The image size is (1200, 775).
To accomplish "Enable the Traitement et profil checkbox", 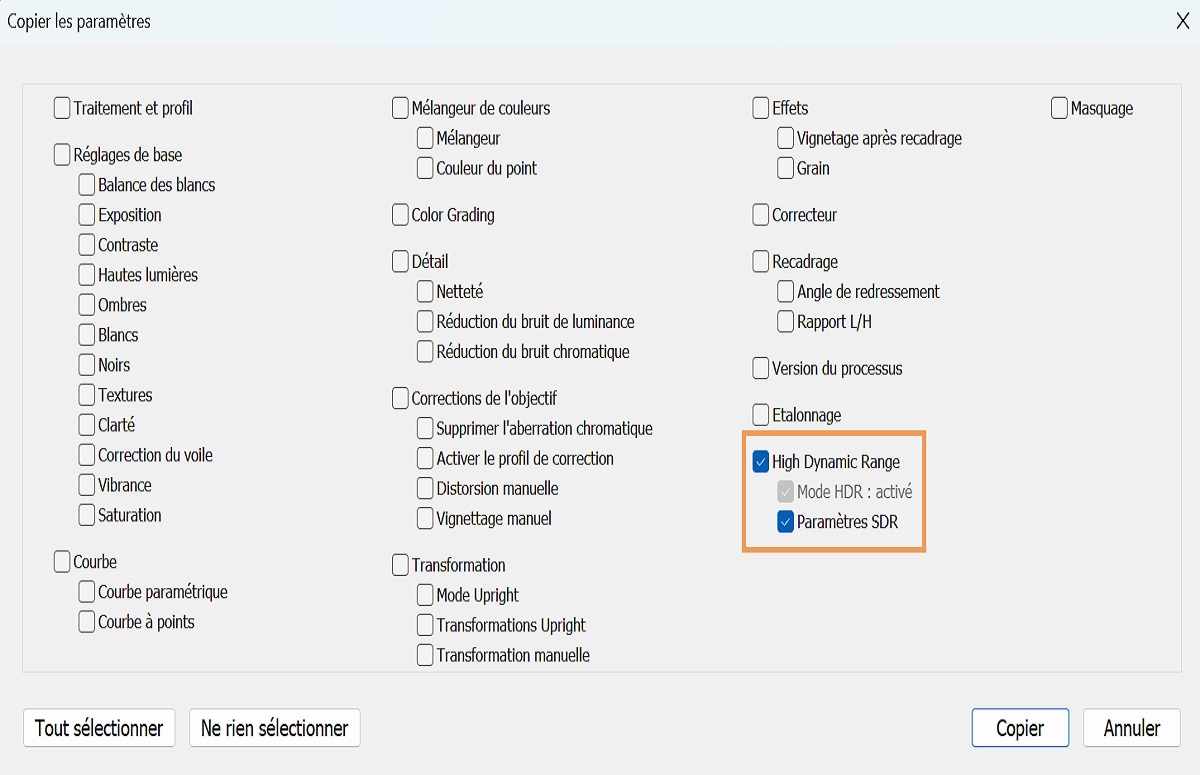I will click(63, 108).
